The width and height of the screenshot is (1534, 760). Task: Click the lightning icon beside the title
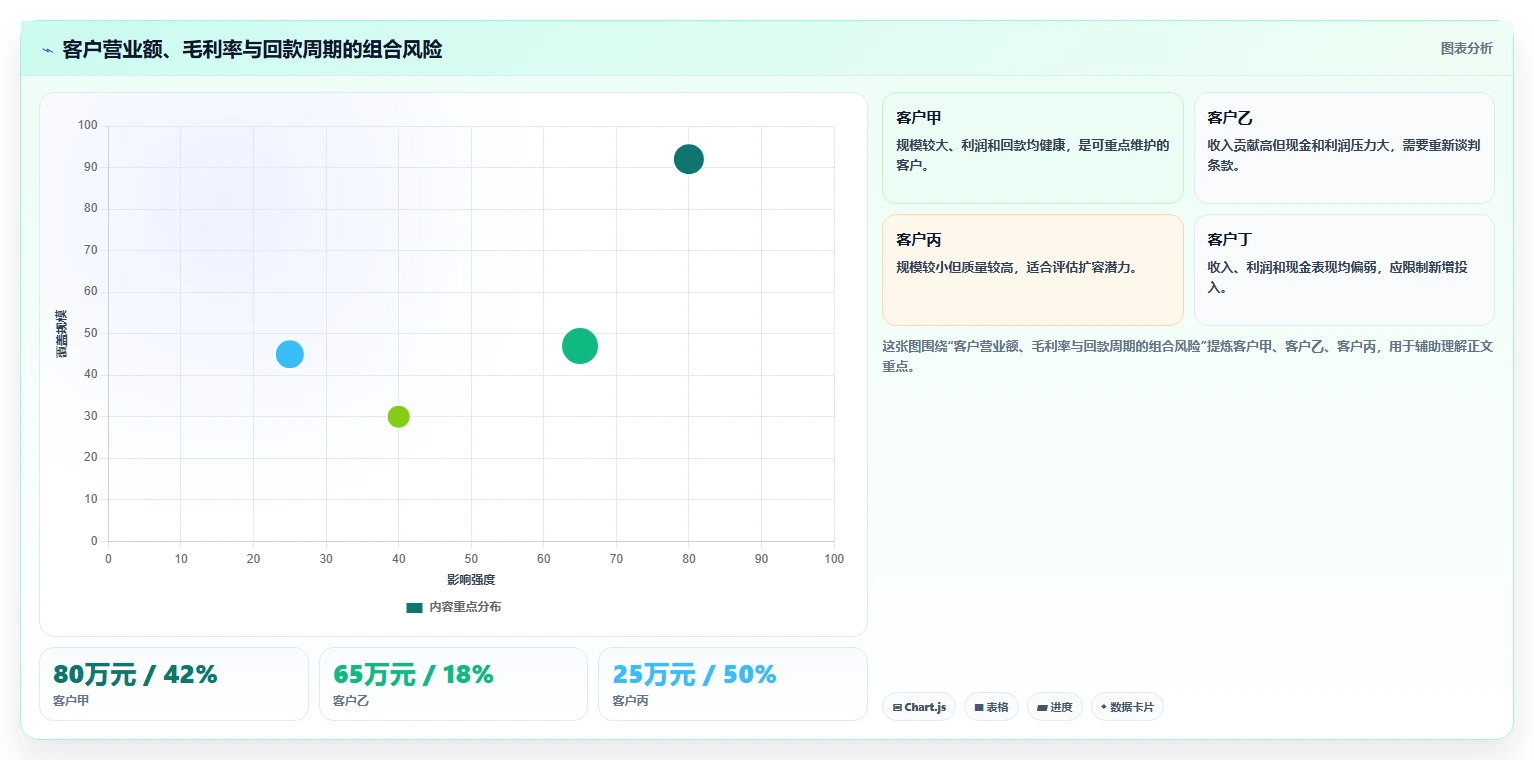(47, 49)
